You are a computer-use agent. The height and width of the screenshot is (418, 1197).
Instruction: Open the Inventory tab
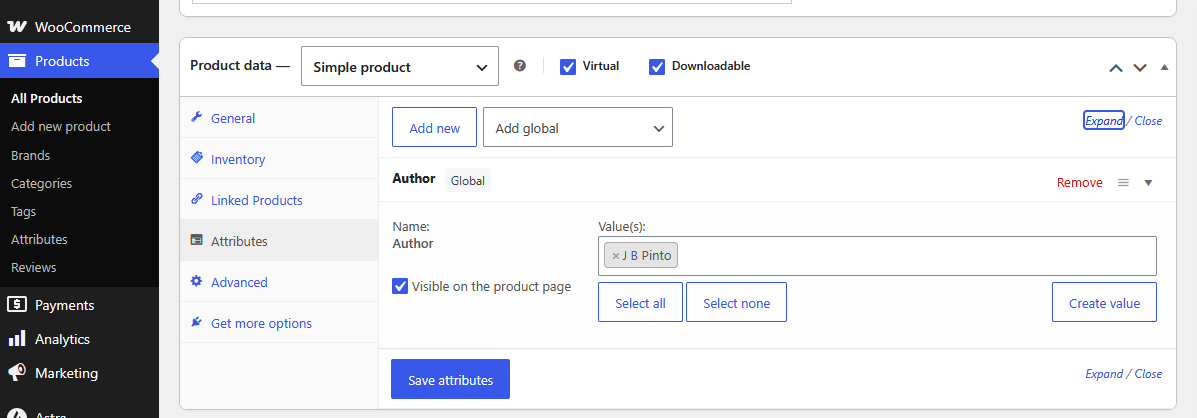coord(279,159)
